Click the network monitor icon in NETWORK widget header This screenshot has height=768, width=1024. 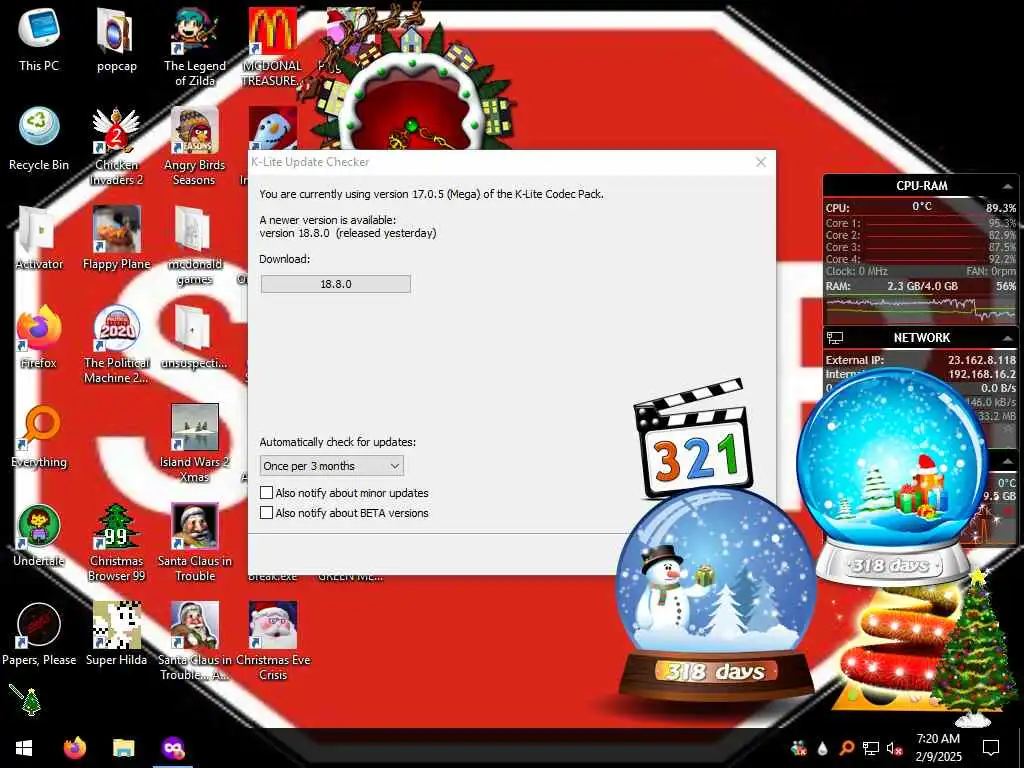pyautogui.click(x=835, y=338)
